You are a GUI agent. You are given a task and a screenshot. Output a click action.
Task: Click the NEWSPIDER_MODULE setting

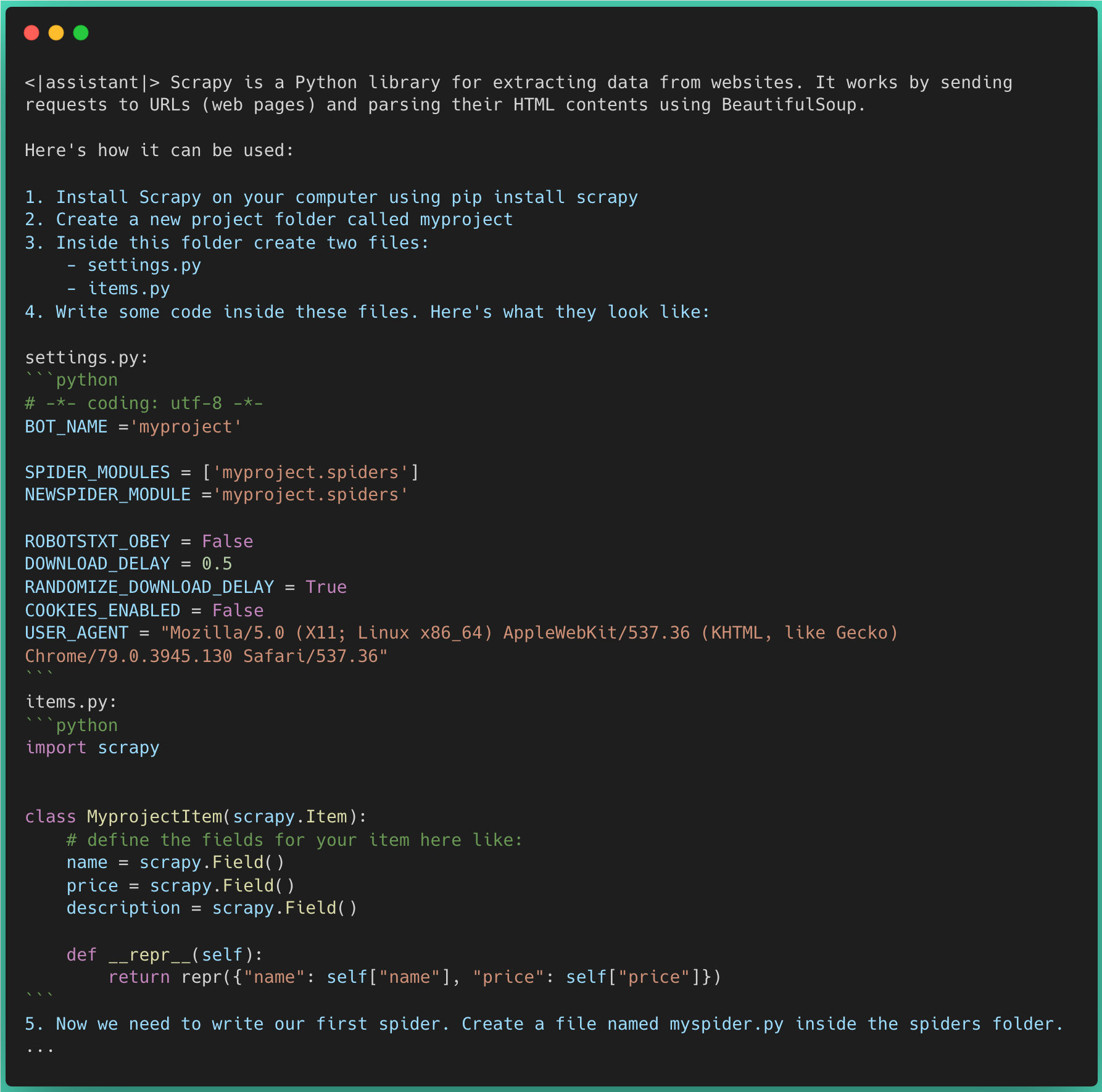tap(107, 495)
